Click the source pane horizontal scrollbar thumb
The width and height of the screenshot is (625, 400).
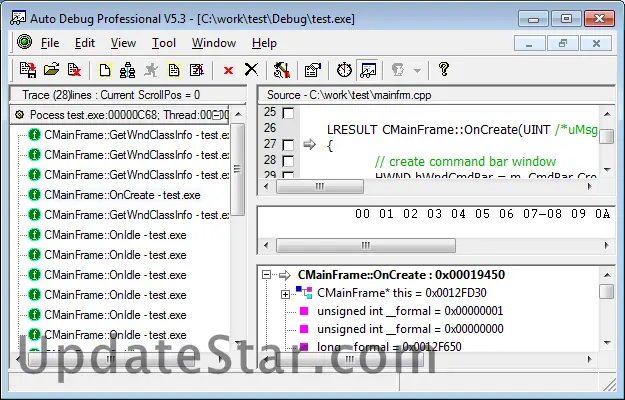[320, 186]
